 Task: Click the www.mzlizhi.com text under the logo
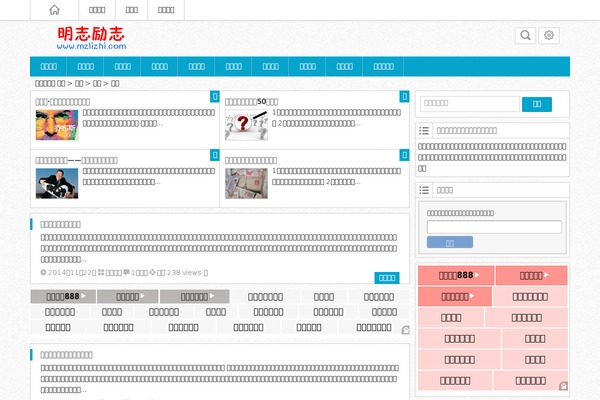[91, 46]
